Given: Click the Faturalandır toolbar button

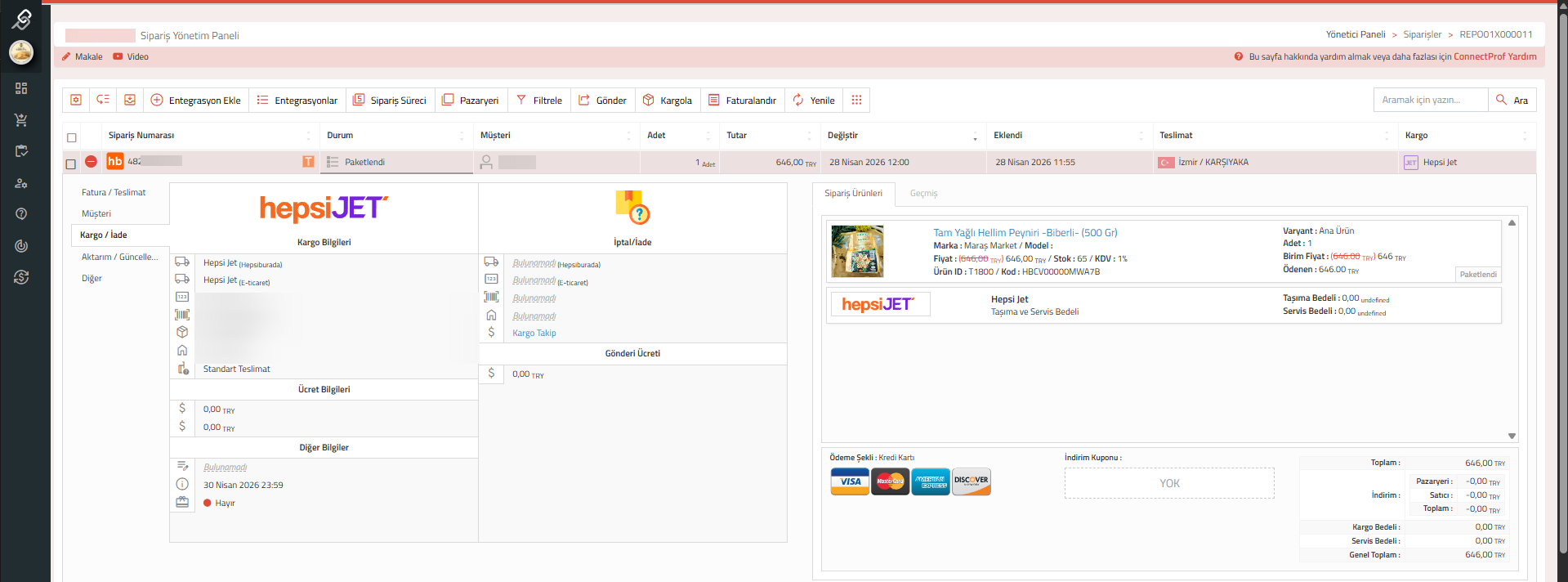Looking at the screenshot, I should click(743, 100).
